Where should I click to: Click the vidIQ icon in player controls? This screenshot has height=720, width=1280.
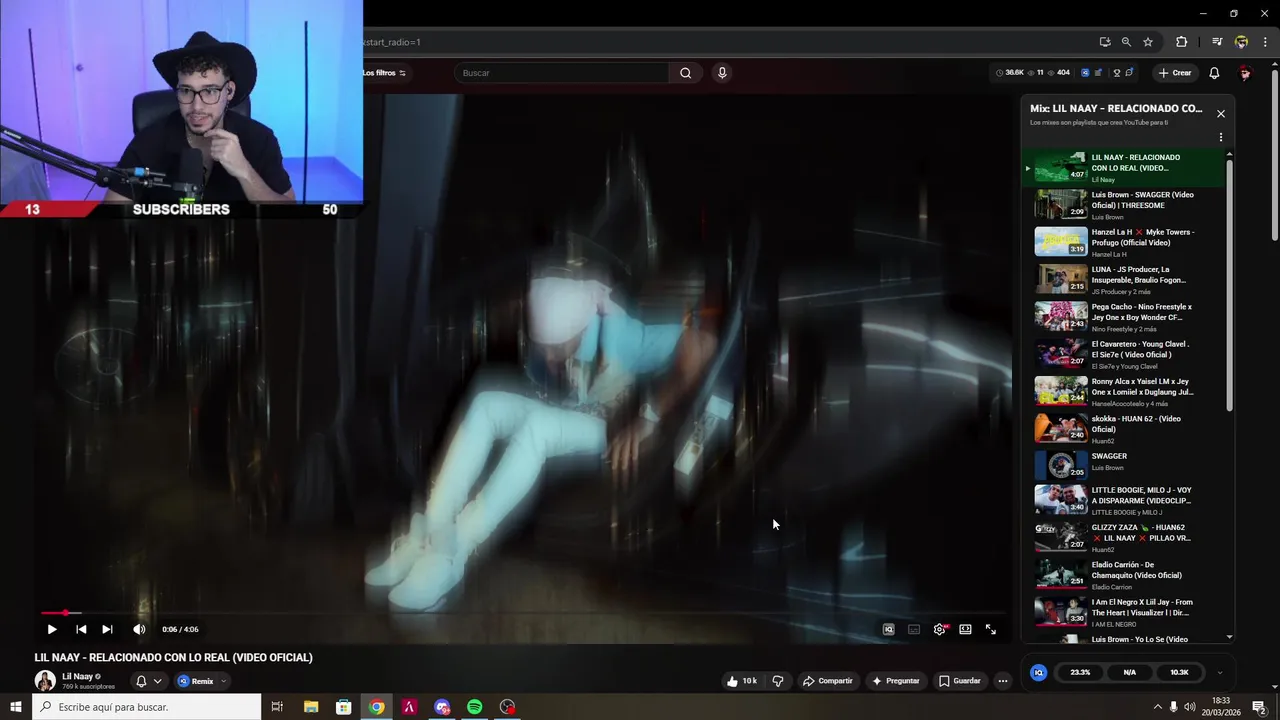coord(888,629)
